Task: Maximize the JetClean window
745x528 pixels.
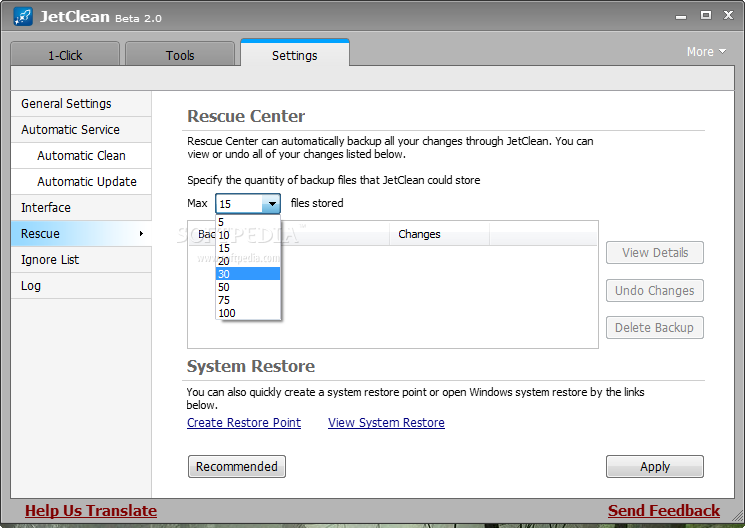Action: pyautogui.click(x=706, y=15)
